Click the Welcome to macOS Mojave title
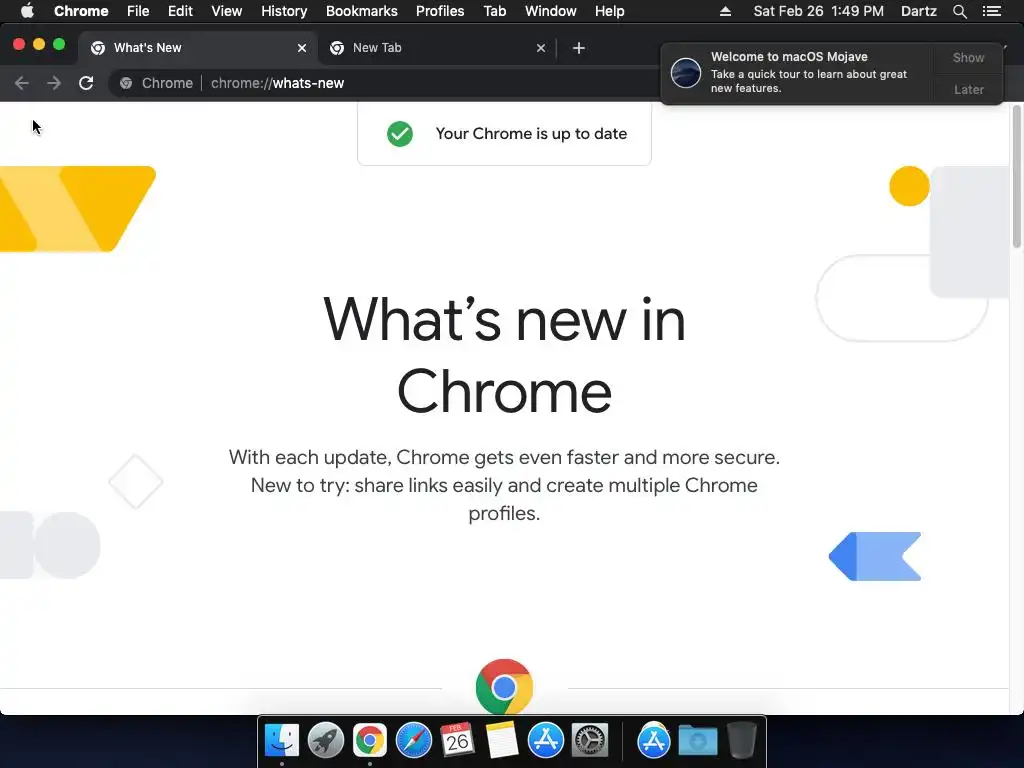1024x768 pixels. click(789, 57)
